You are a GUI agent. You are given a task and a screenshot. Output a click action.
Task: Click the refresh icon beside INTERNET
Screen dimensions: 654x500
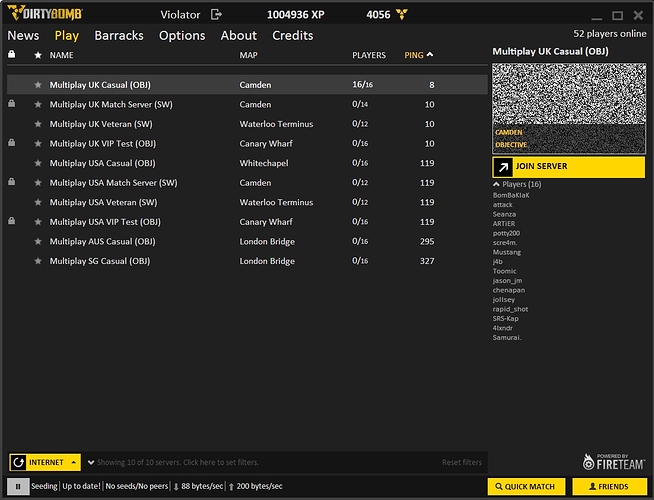tap(18, 462)
